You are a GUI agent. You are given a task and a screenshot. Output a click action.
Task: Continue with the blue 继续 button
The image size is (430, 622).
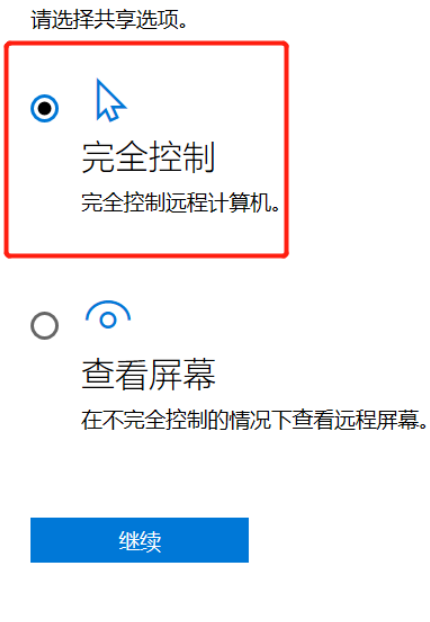(140, 540)
